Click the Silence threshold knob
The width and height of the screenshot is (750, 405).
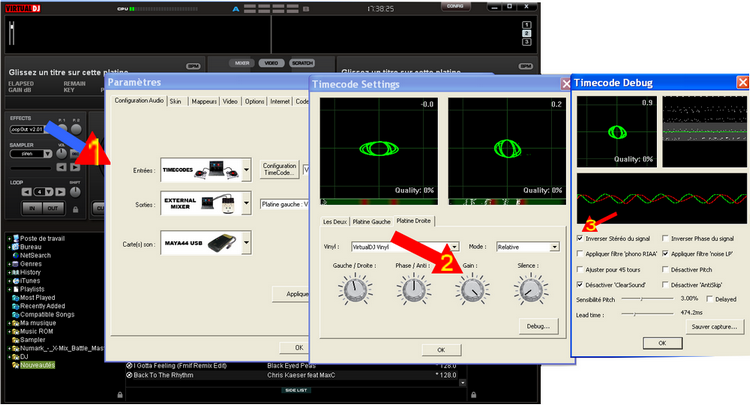(x=529, y=290)
